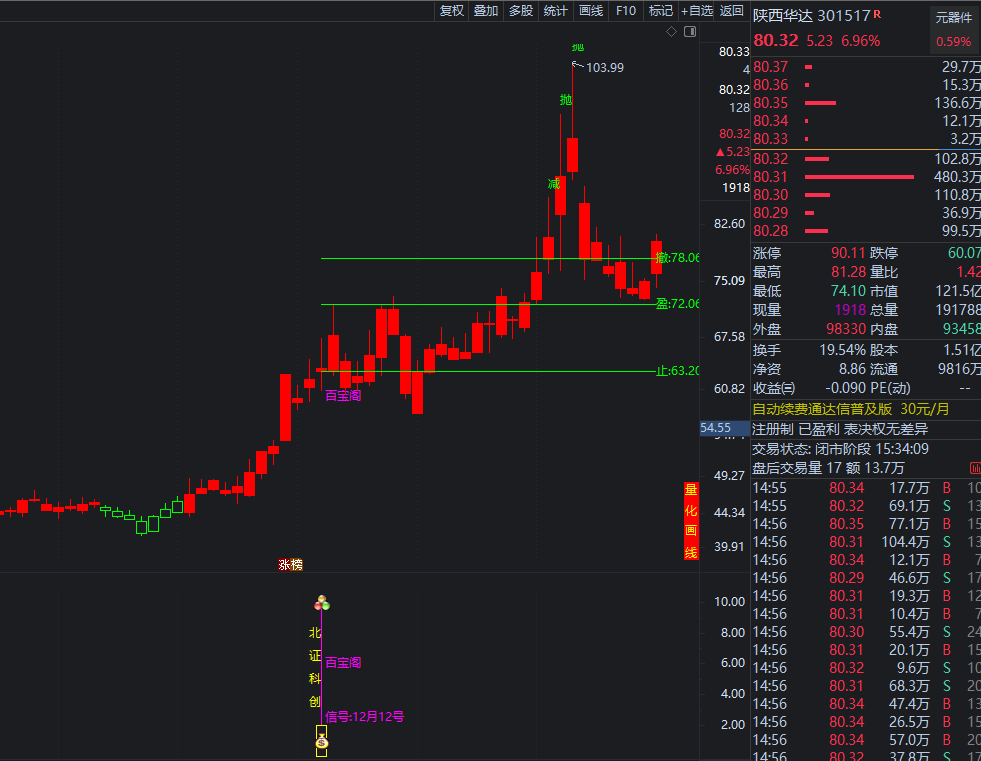
Task: Open the 标记 mark dropdown
Action: click(660, 11)
